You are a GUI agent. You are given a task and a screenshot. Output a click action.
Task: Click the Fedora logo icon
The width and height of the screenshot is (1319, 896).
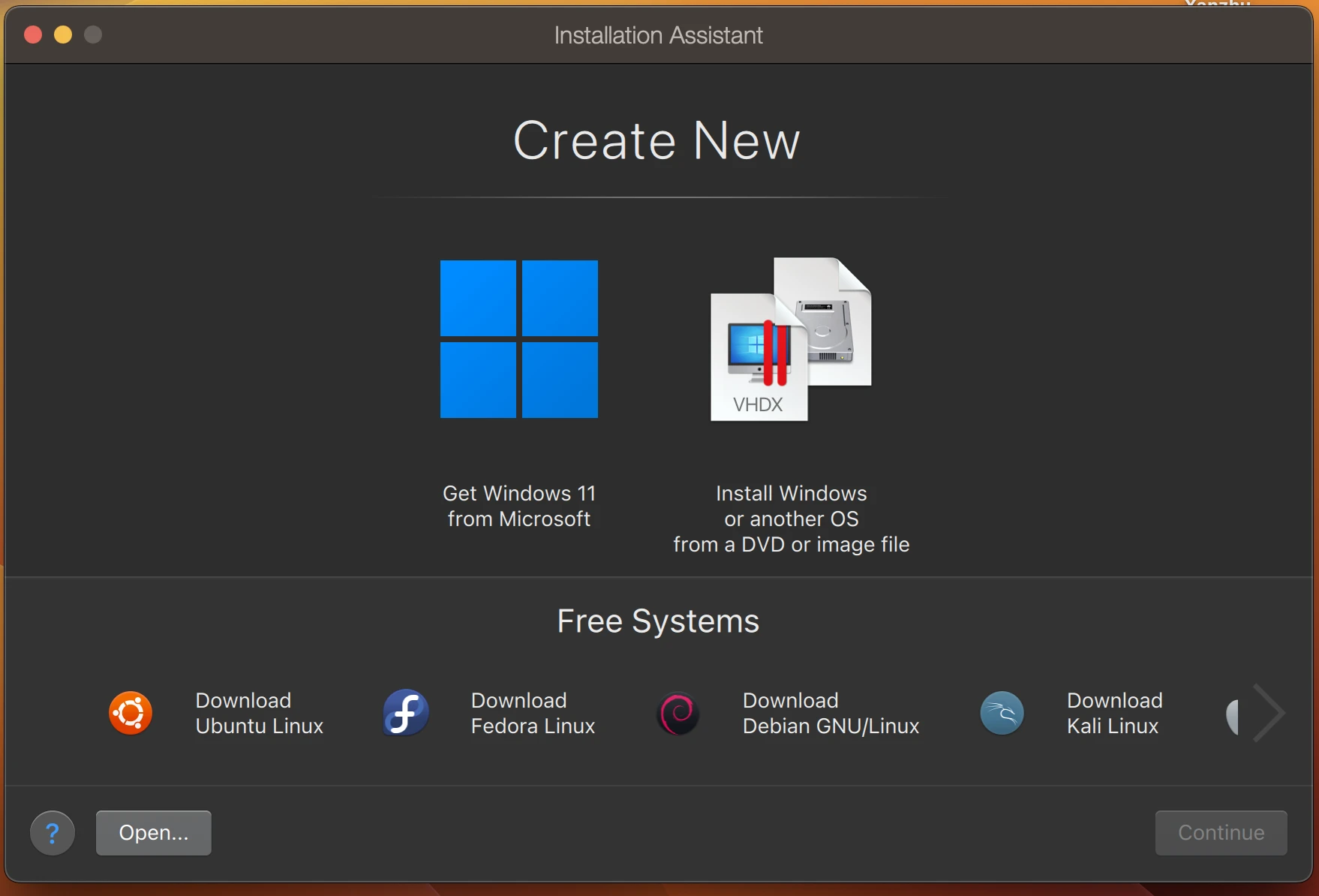pyautogui.click(x=404, y=713)
